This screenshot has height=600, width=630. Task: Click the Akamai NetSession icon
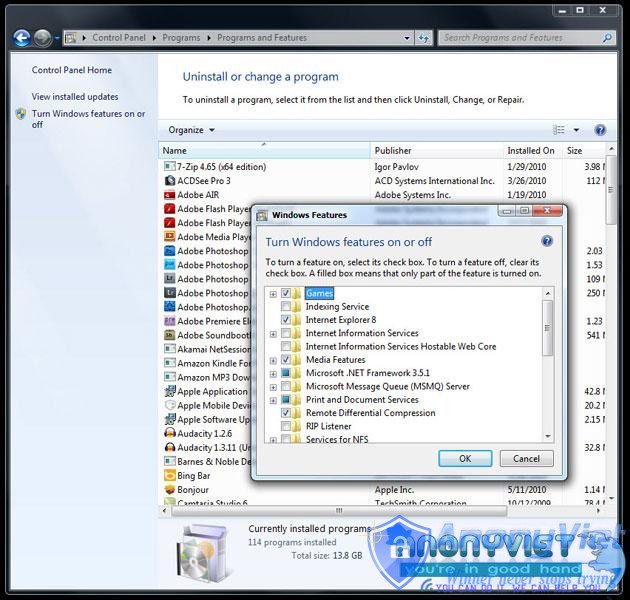pos(170,349)
